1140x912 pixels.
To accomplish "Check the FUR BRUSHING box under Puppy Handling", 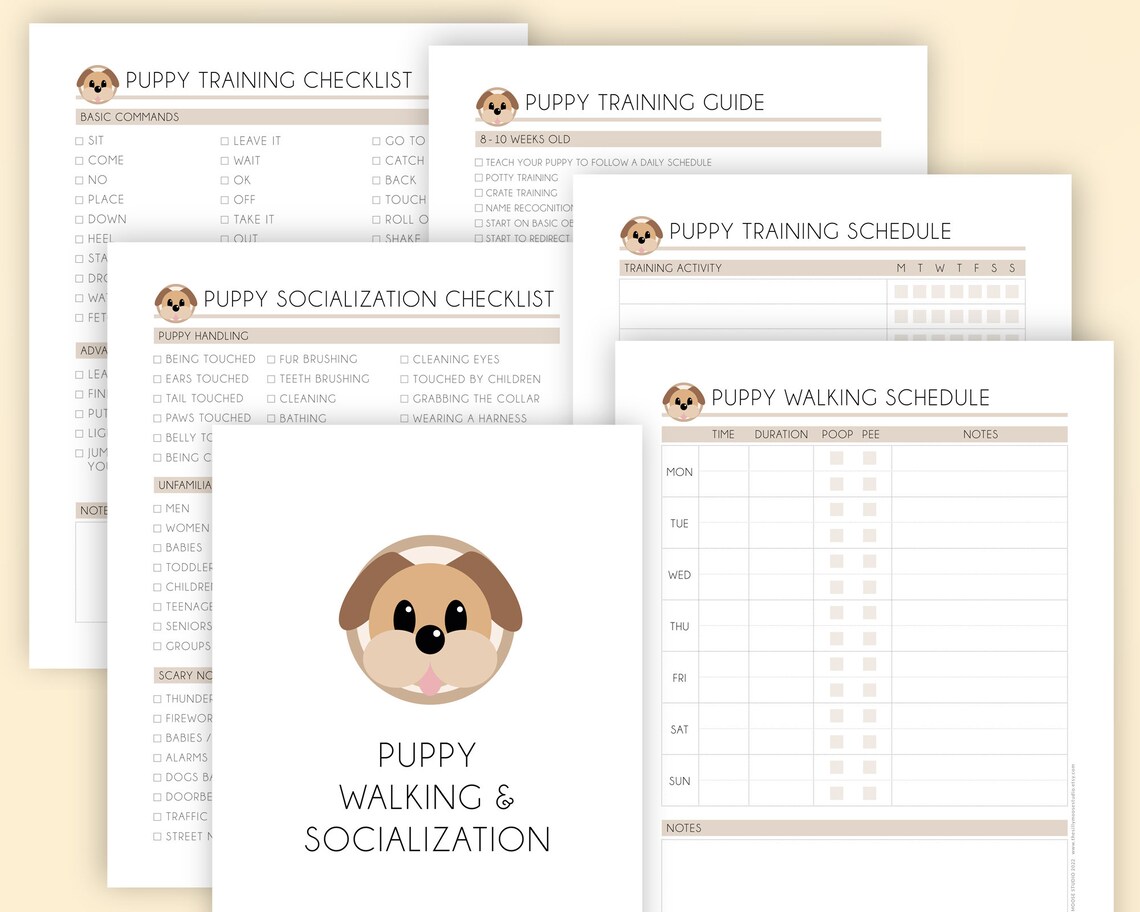I will tap(274, 359).
